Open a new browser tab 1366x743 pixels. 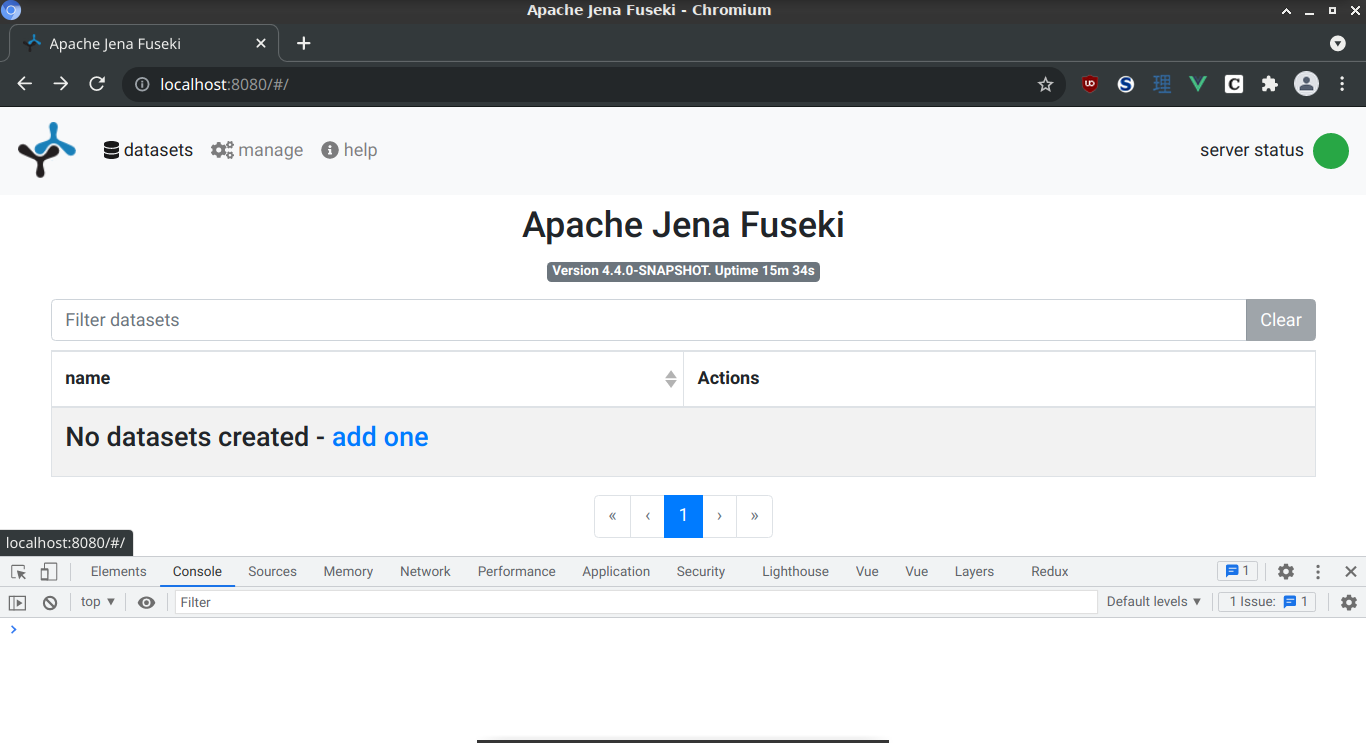304,43
